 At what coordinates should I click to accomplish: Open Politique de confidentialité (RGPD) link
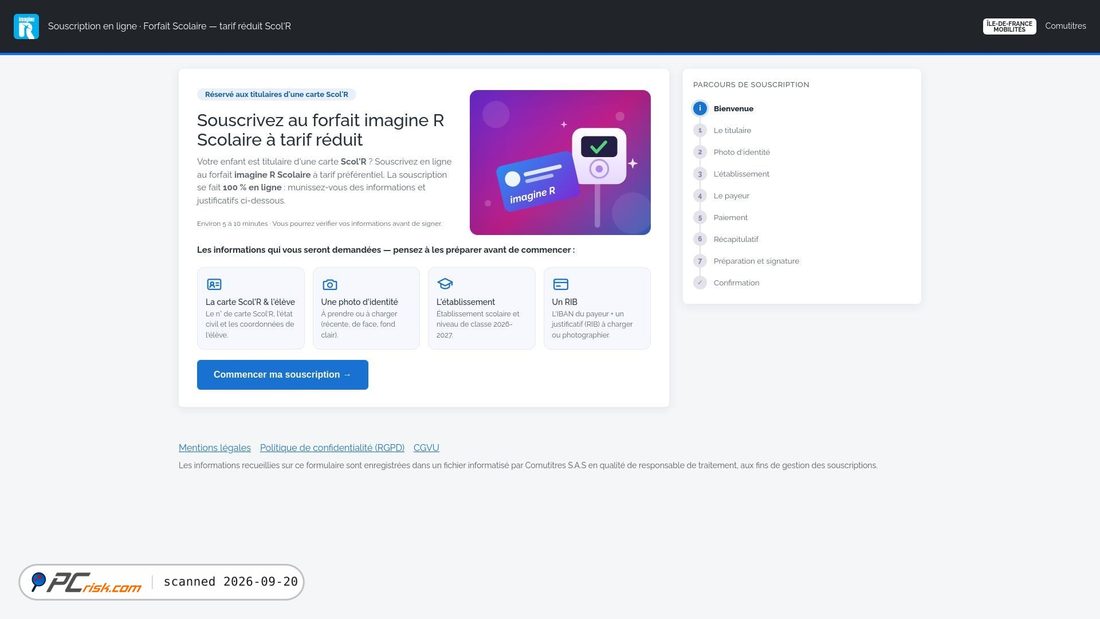click(x=332, y=448)
